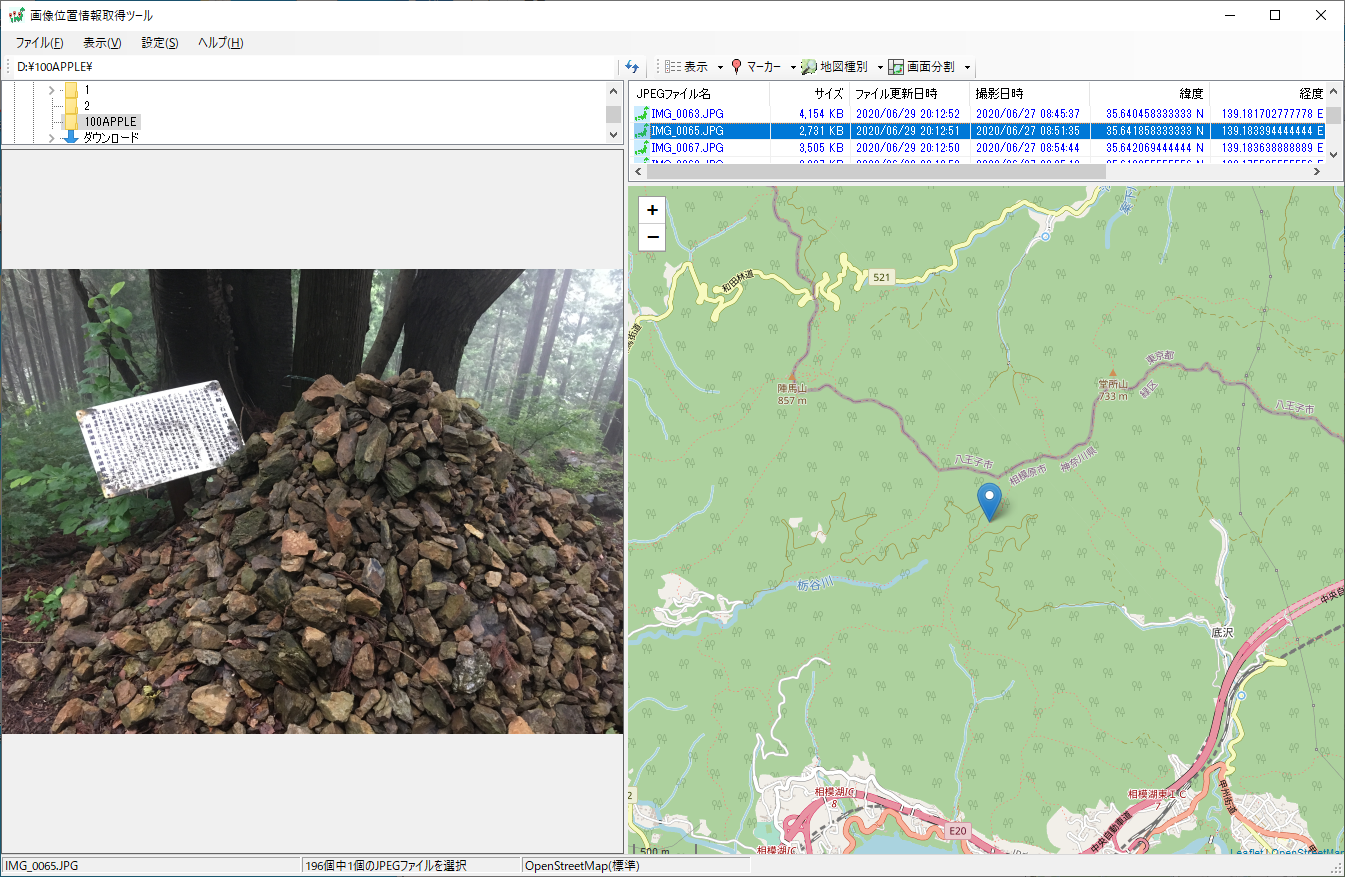Click latitude cell 35.640458333333 N
The height and width of the screenshot is (877, 1345).
click(x=1155, y=114)
